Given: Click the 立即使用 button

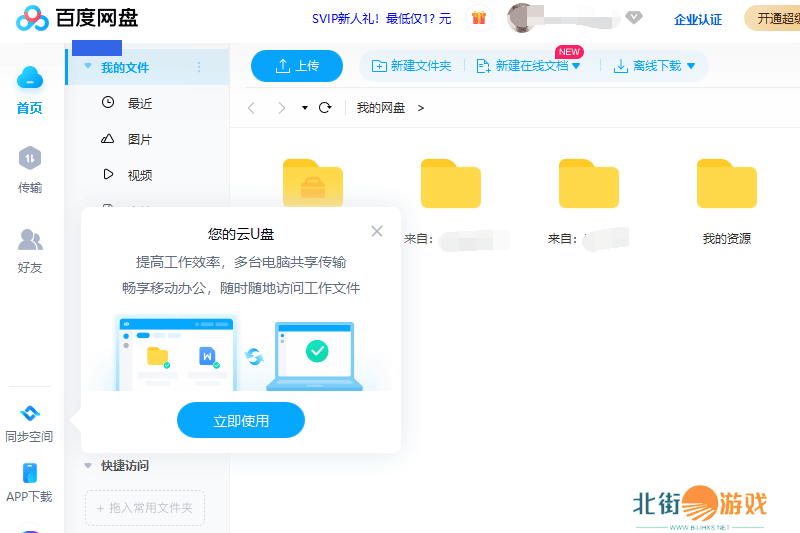Looking at the screenshot, I should [241, 421].
